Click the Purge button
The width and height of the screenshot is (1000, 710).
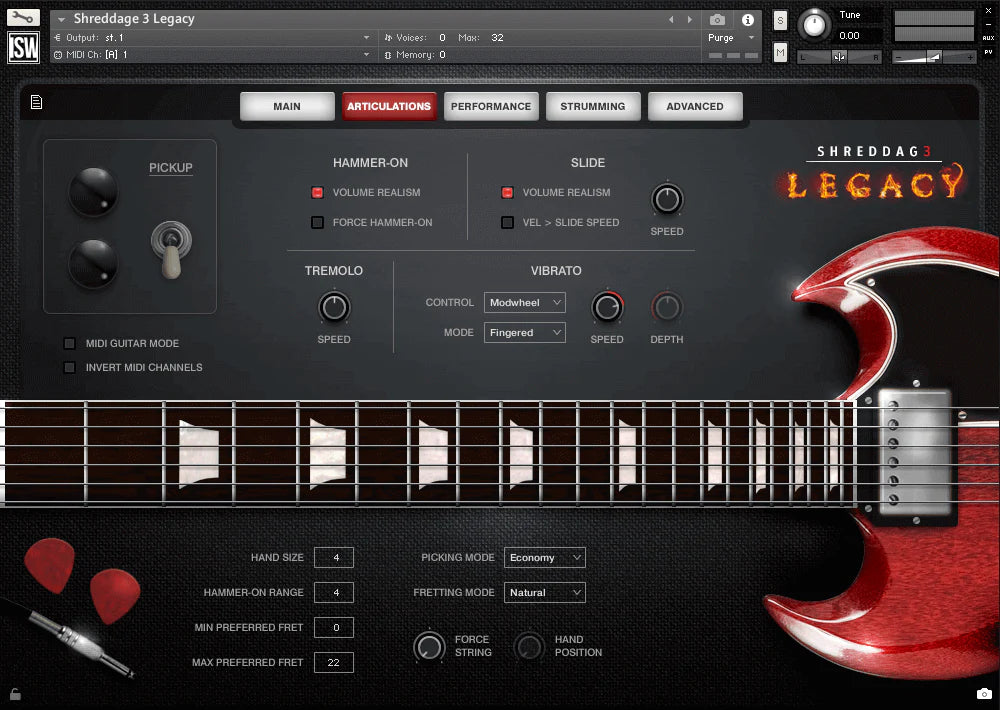click(720, 37)
